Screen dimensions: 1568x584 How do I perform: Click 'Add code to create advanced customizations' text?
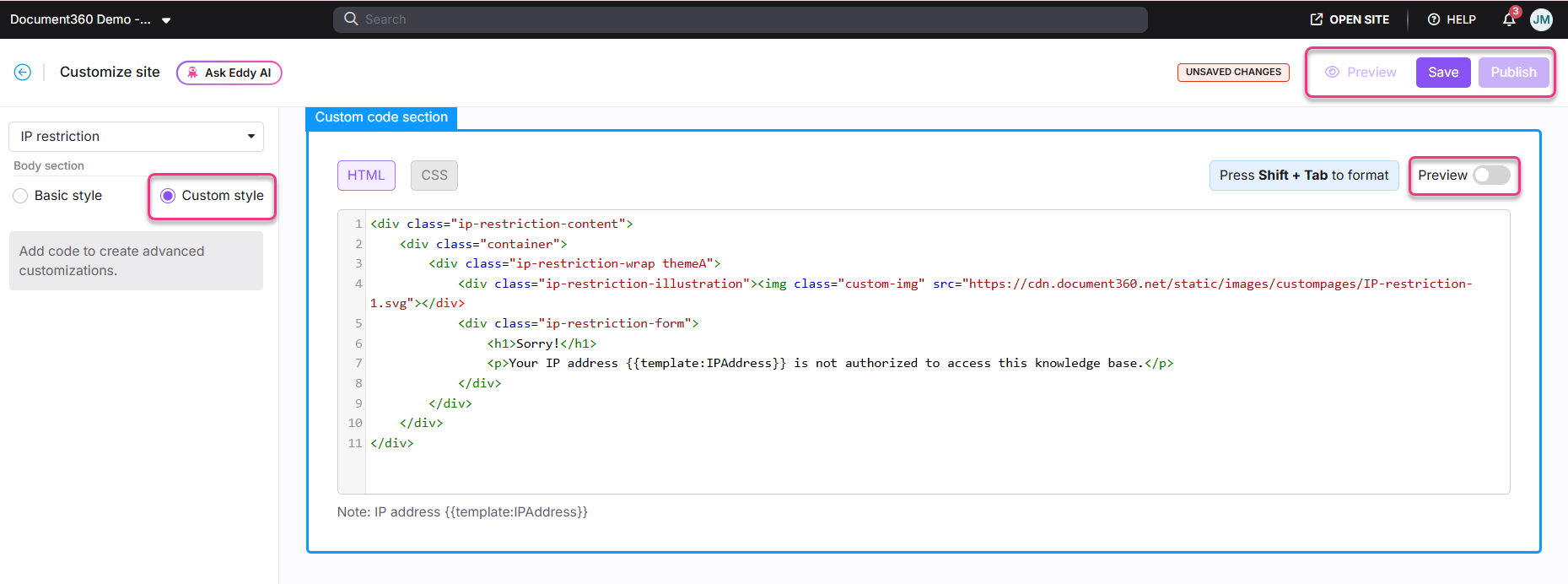111,261
